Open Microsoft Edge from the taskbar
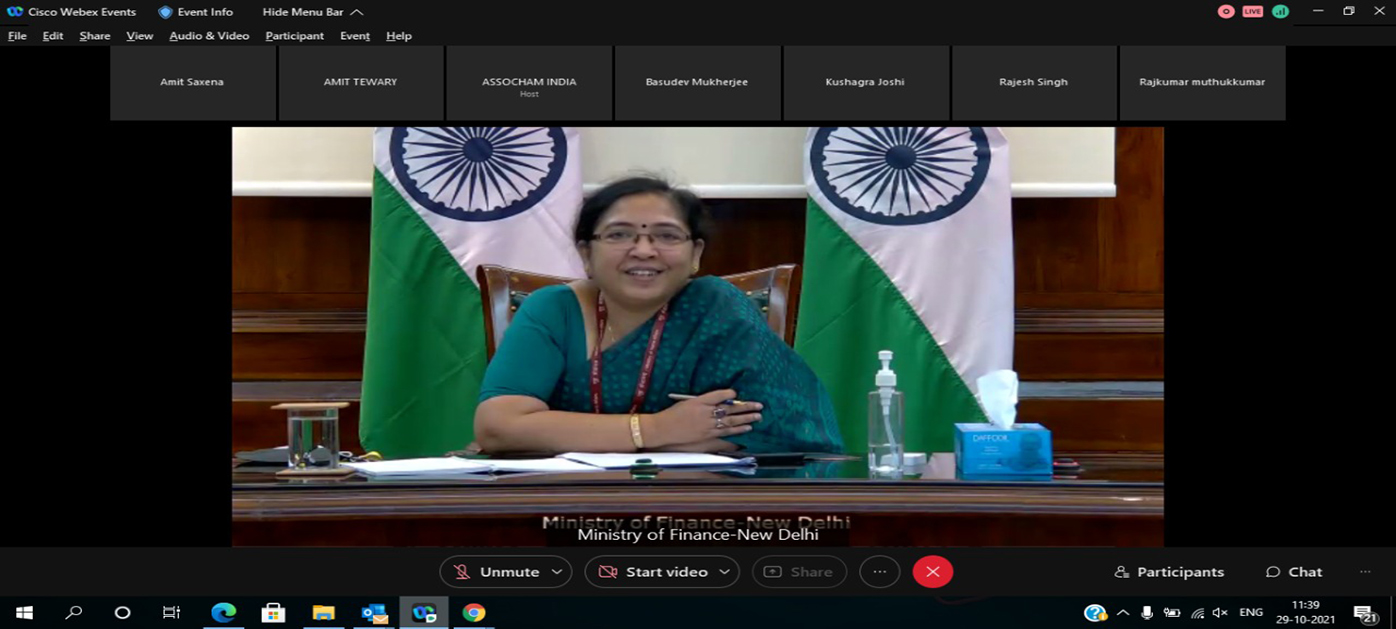Screen dimensions: 1396x629 tap(223, 613)
